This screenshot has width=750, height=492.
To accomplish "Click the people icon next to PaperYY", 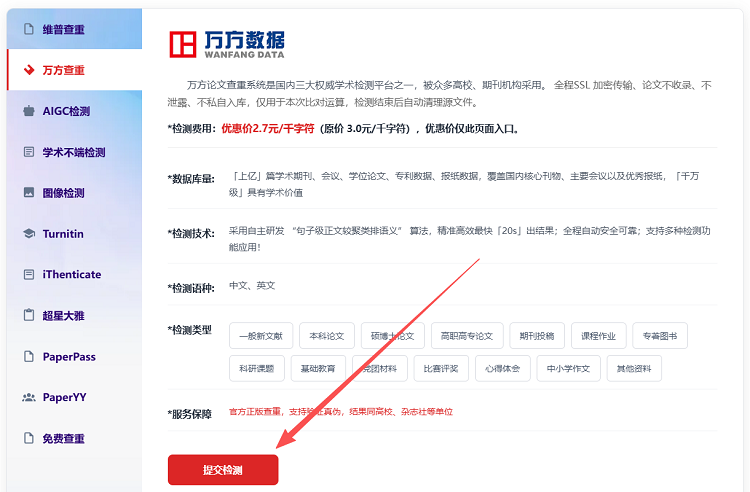I will [x=29, y=397].
